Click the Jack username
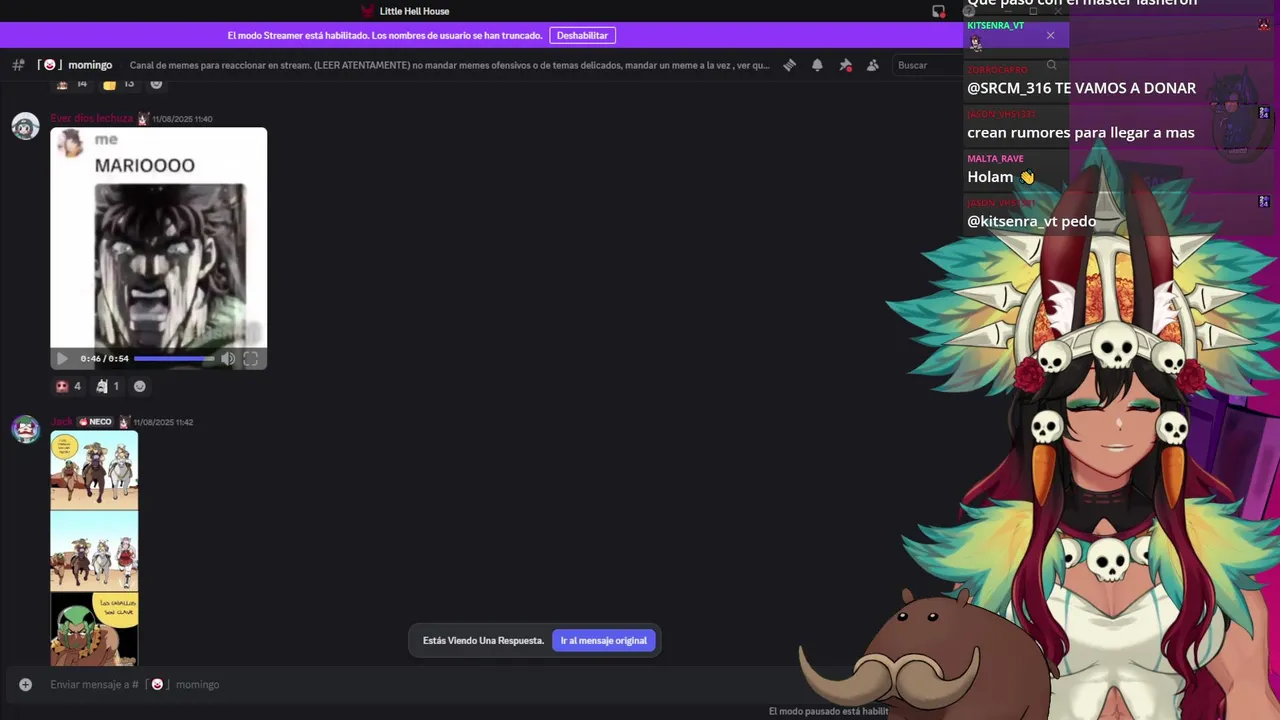Viewport: 1280px width, 720px height. click(x=62, y=422)
